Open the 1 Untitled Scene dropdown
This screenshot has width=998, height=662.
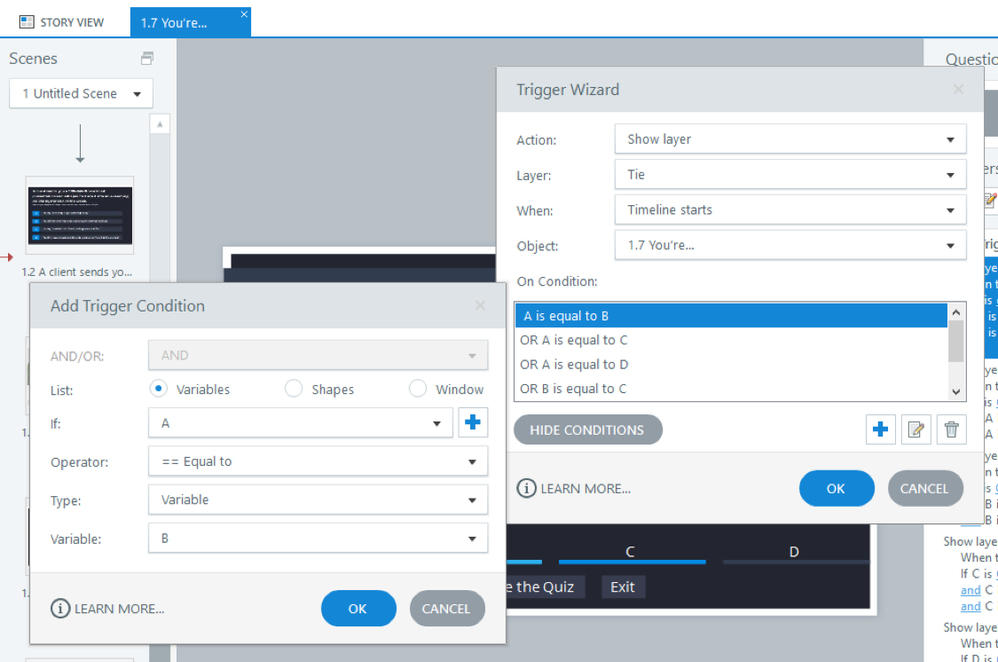(x=81, y=94)
